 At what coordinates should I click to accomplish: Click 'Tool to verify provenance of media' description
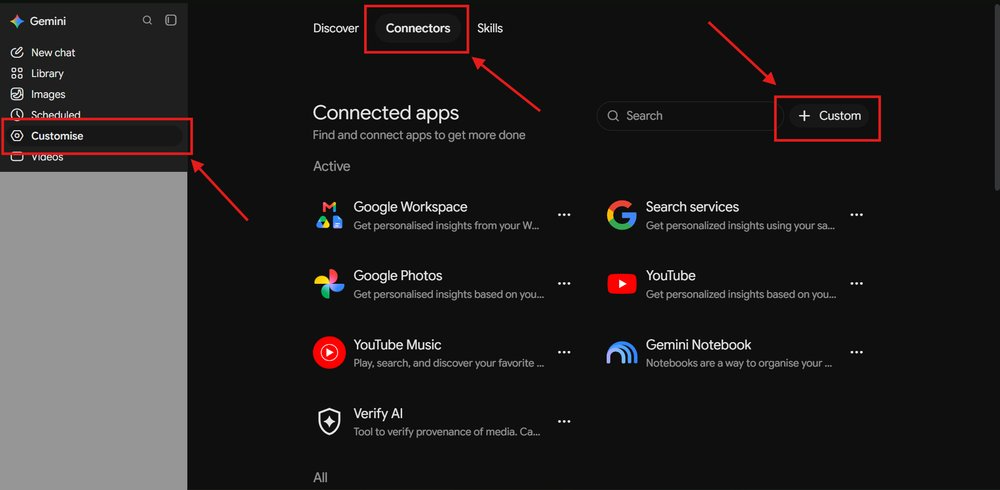coord(447,432)
